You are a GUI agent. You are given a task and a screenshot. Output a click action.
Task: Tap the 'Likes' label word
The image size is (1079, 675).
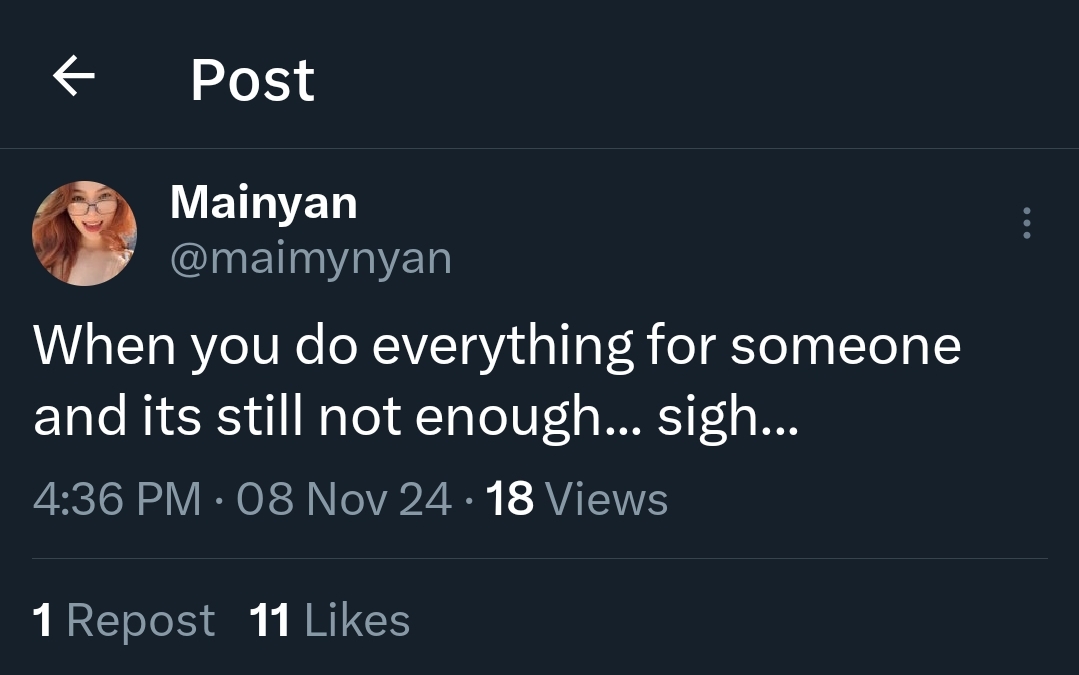pyautogui.click(x=357, y=620)
